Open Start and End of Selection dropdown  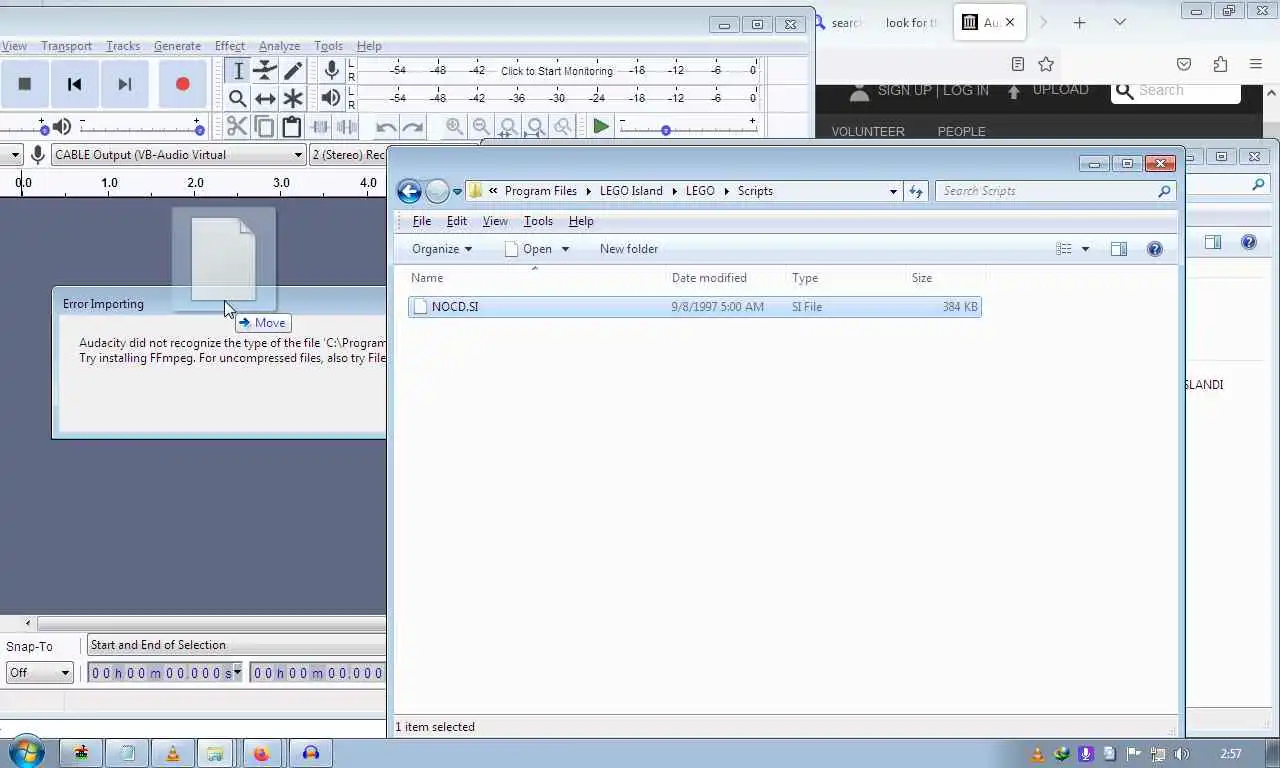237,645
